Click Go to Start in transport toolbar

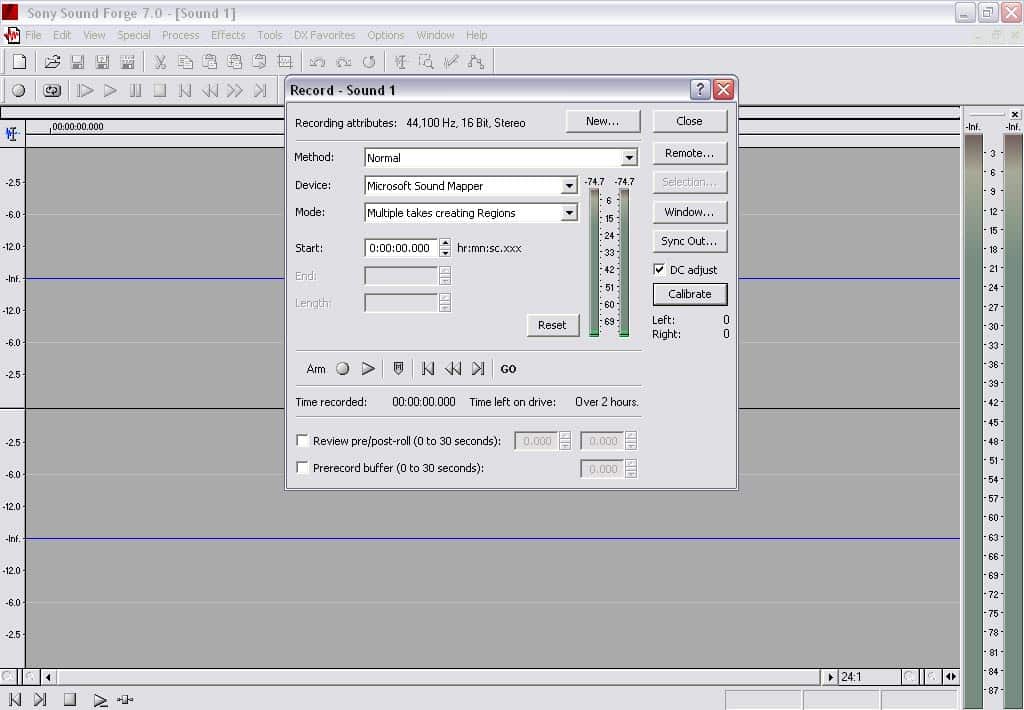[185, 91]
